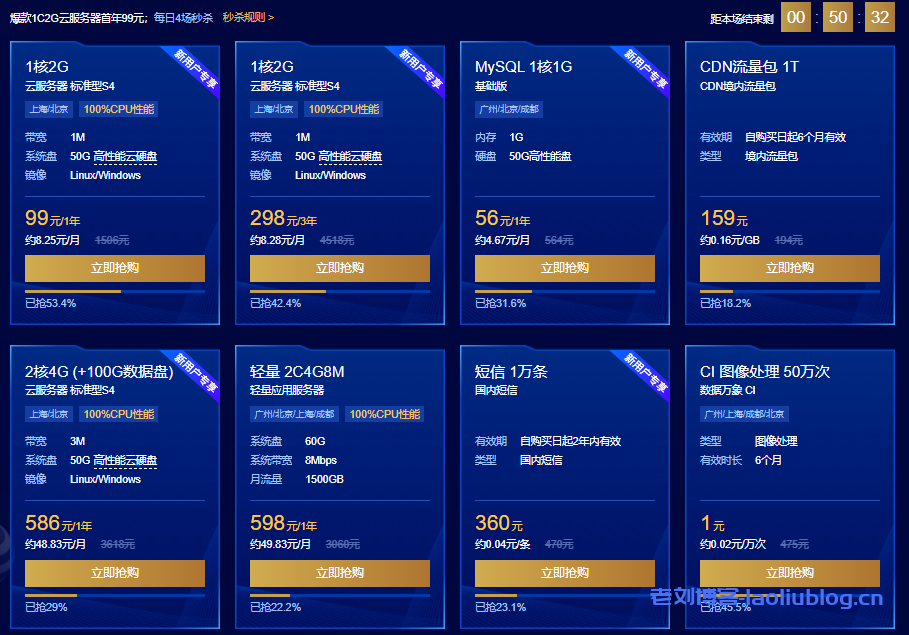Open the 秒杀规则 link
Viewport: 909px width, 635px height.
pyautogui.click(x=247, y=17)
